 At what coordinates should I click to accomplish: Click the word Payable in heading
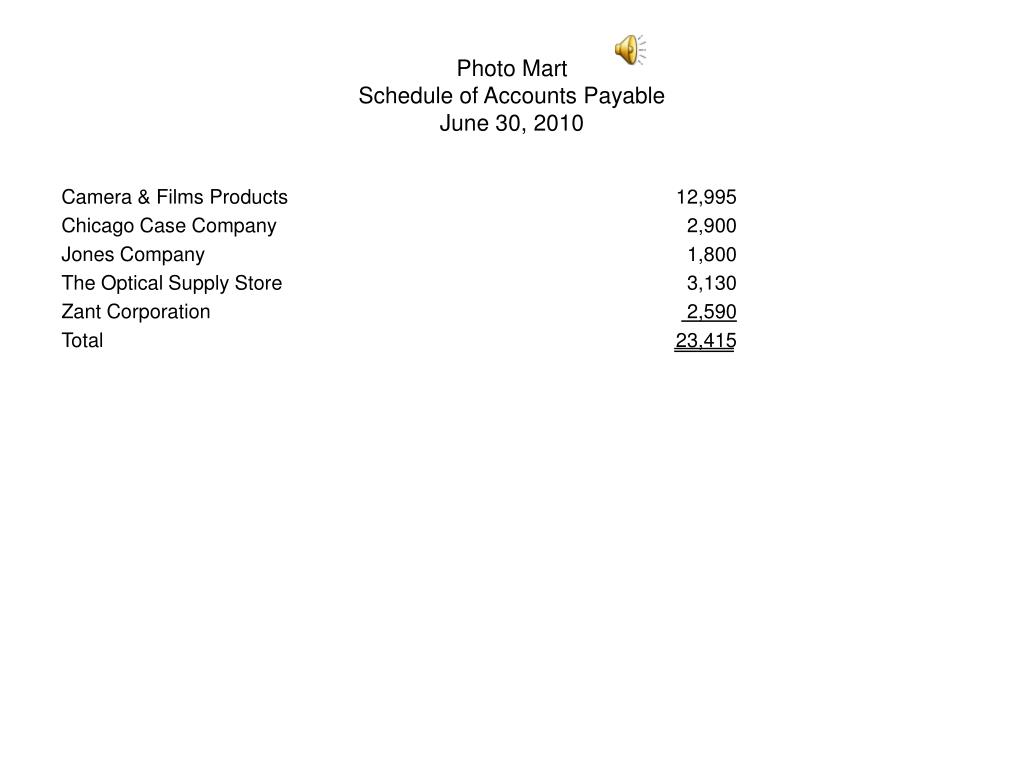click(624, 96)
